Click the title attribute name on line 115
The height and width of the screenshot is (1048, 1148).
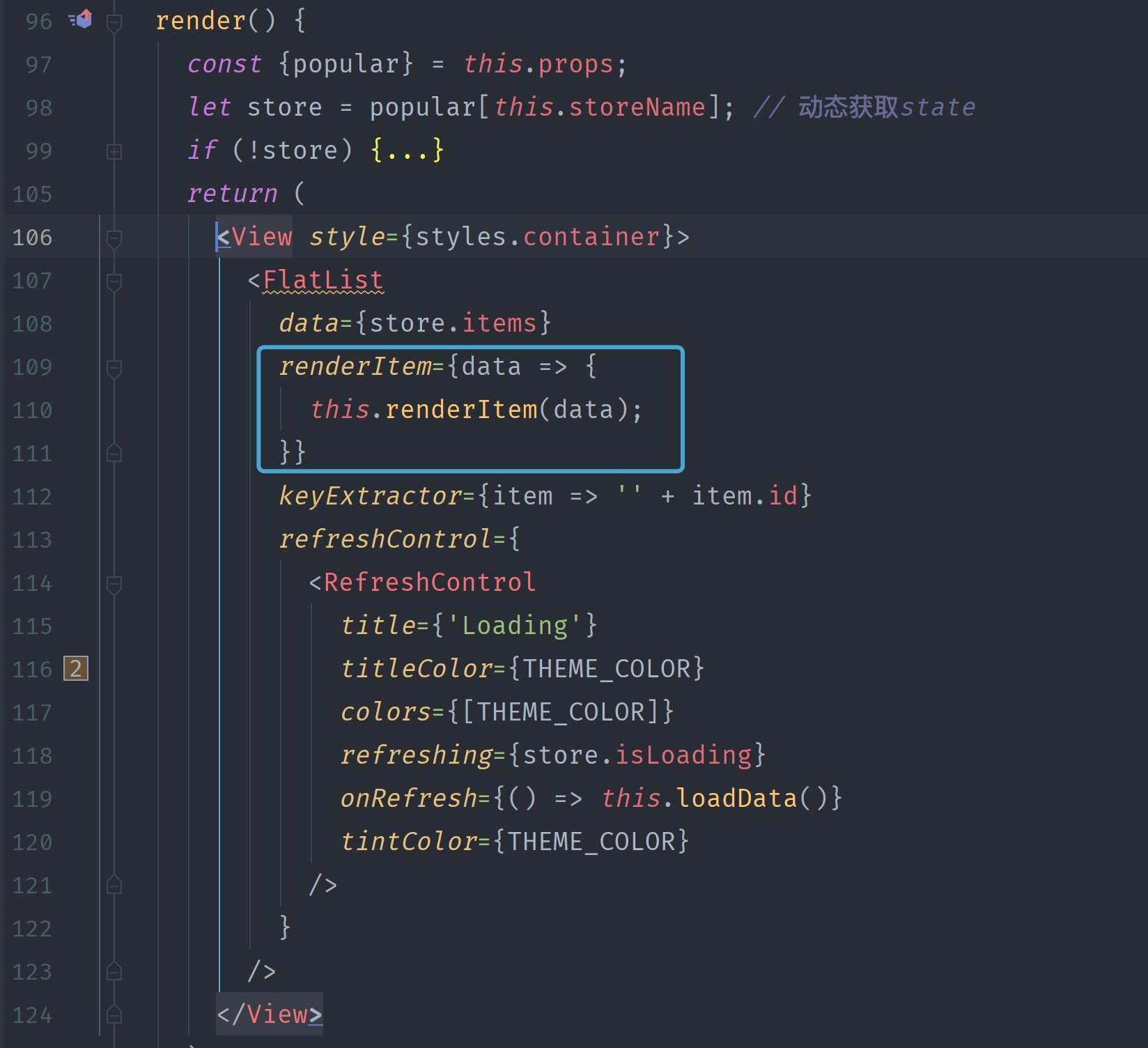[378, 626]
